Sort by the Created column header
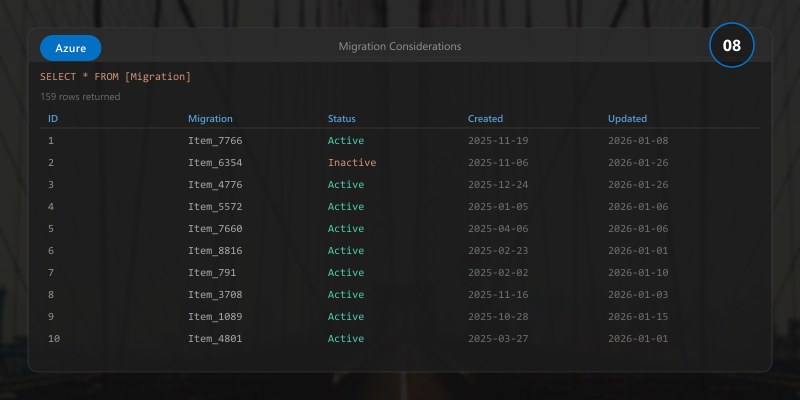The width and height of the screenshot is (800, 400). (485, 118)
